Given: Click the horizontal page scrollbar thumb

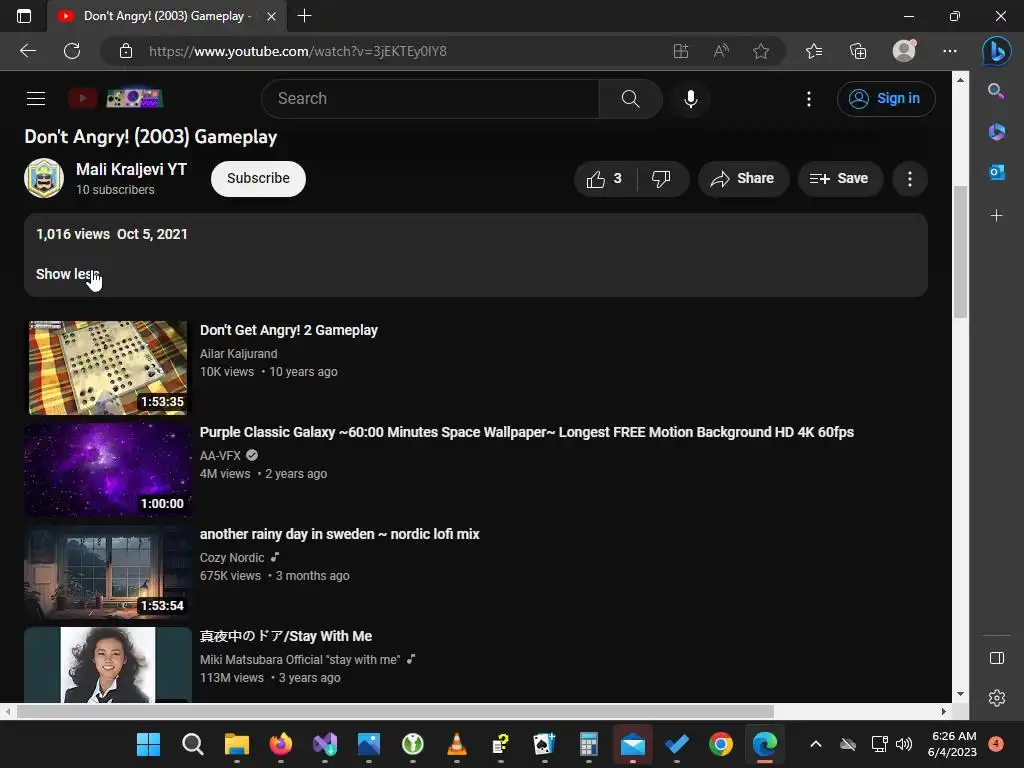Looking at the screenshot, I should (395, 711).
